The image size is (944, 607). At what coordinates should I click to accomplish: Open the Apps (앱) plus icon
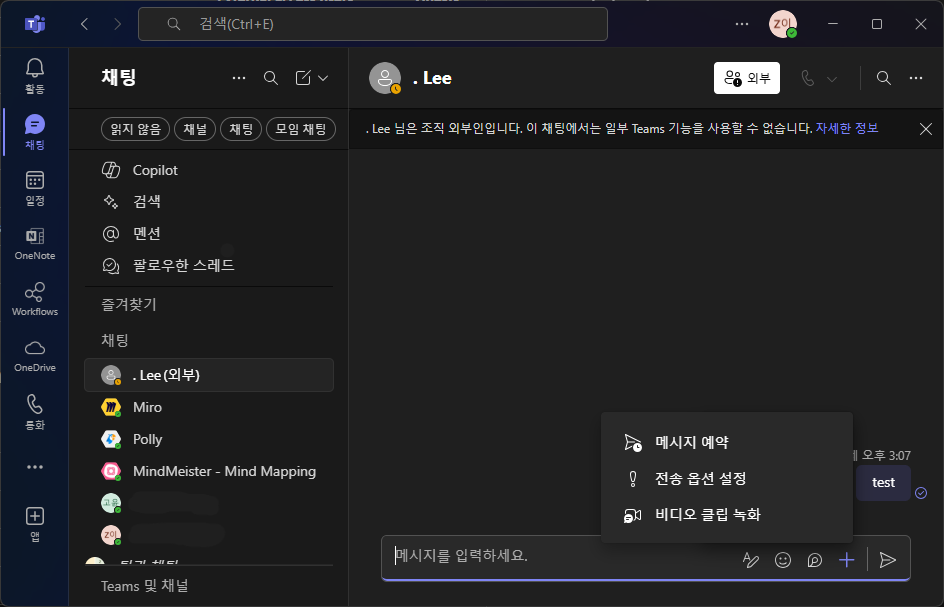tap(34, 523)
